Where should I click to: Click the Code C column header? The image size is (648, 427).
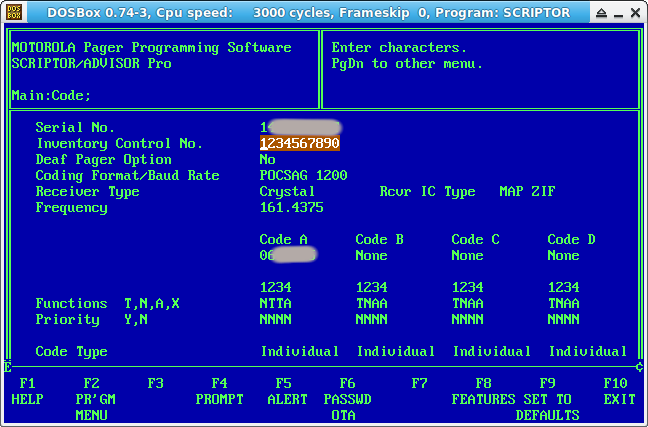point(475,239)
